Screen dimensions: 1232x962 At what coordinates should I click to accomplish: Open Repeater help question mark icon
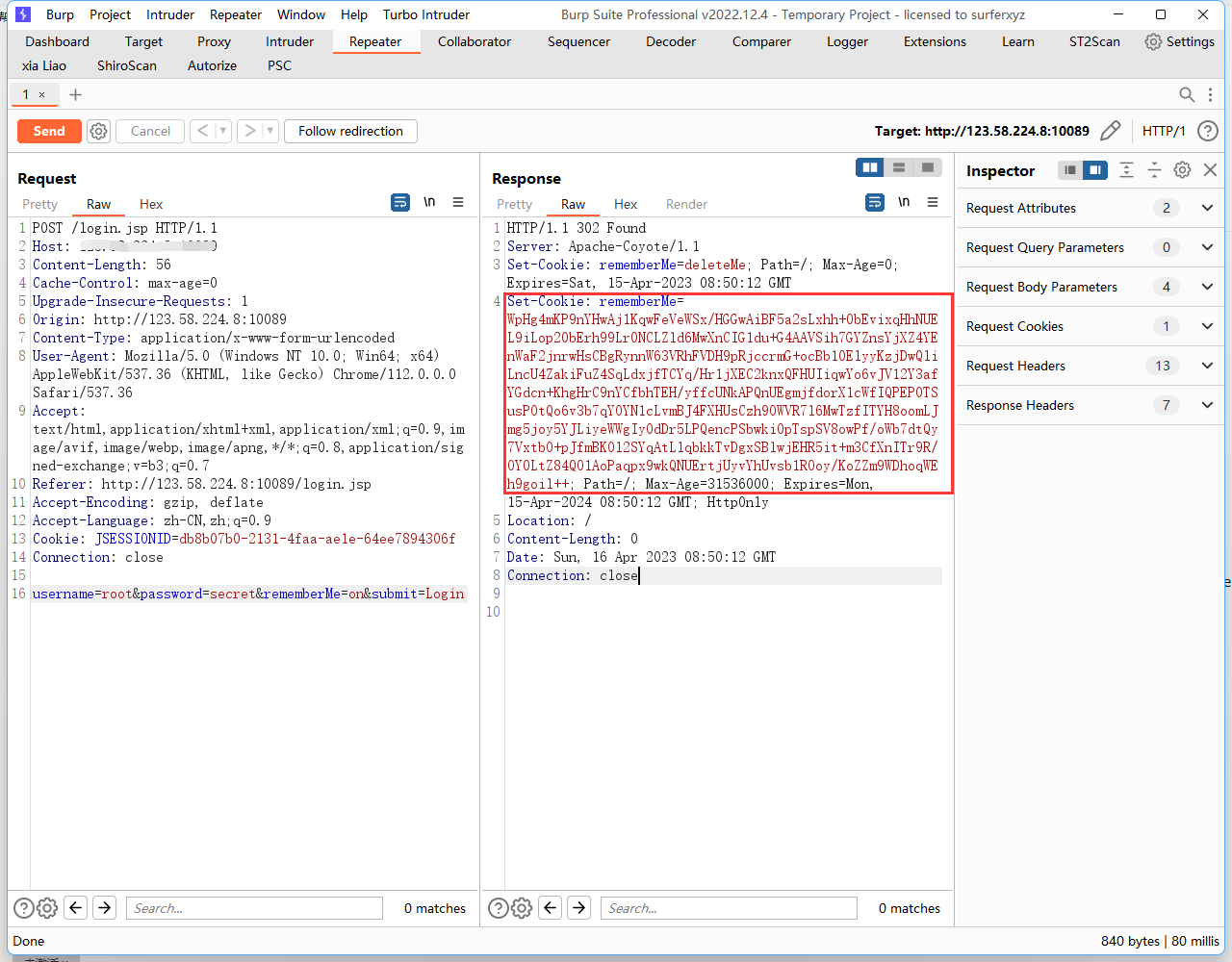pyautogui.click(x=1208, y=131)
